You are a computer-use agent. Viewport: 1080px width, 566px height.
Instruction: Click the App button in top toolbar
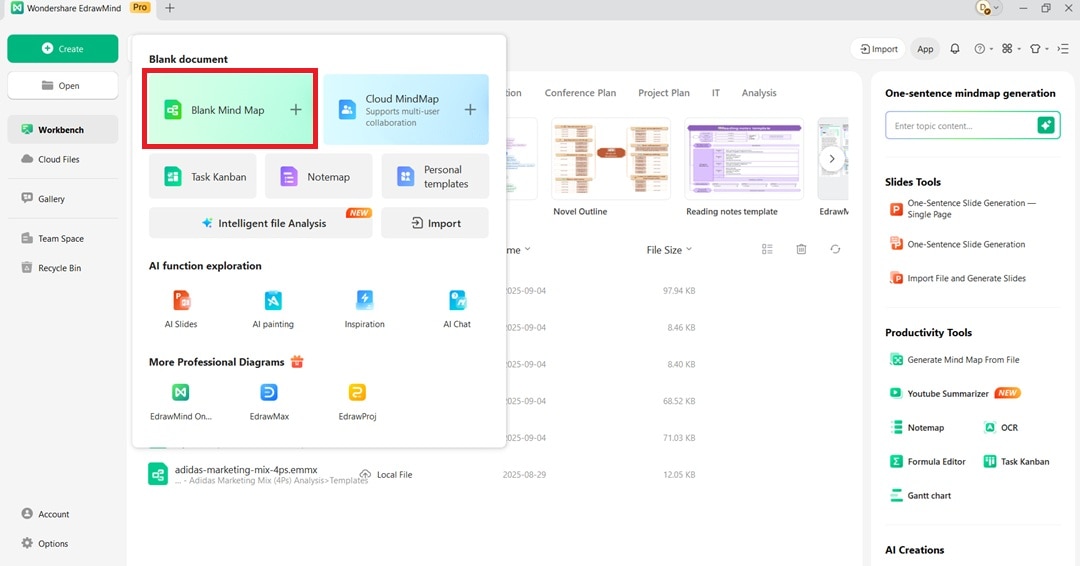click(925, 49)
